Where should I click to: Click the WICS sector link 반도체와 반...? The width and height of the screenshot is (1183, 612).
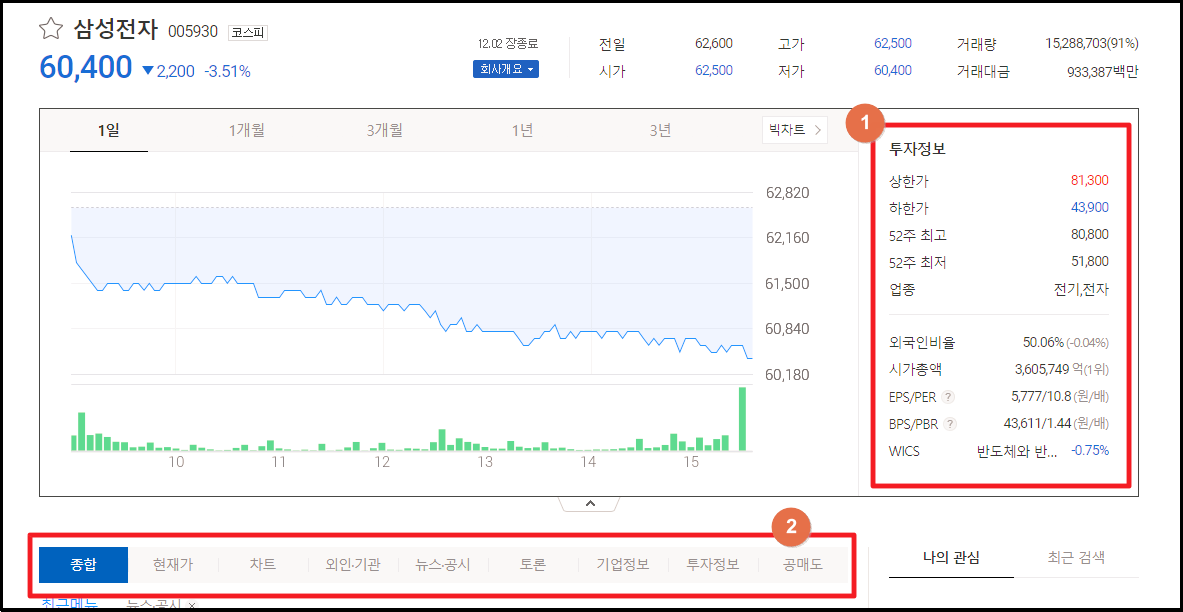[1016, 451]
